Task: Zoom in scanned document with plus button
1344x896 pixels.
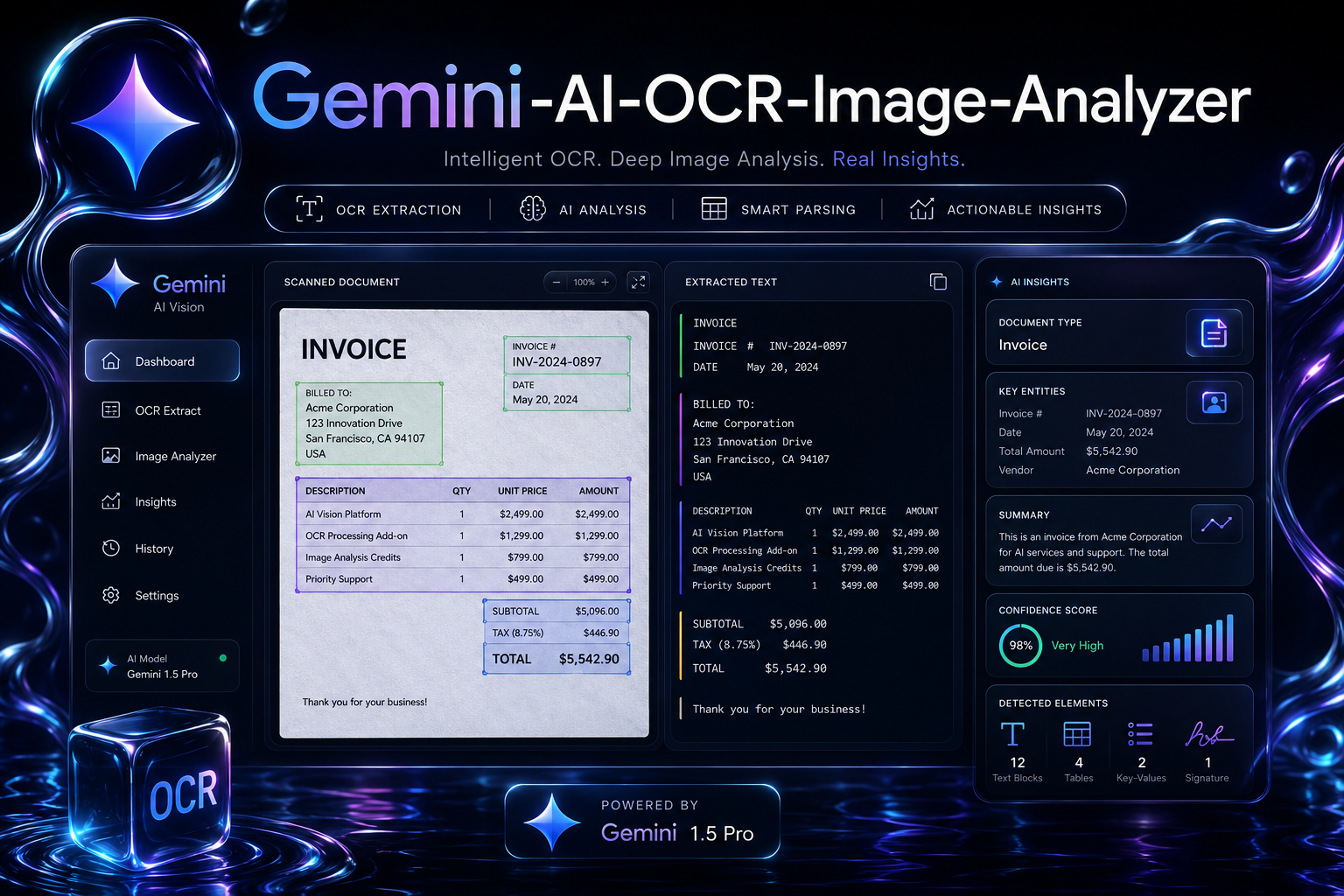Action: pos(605,282)
